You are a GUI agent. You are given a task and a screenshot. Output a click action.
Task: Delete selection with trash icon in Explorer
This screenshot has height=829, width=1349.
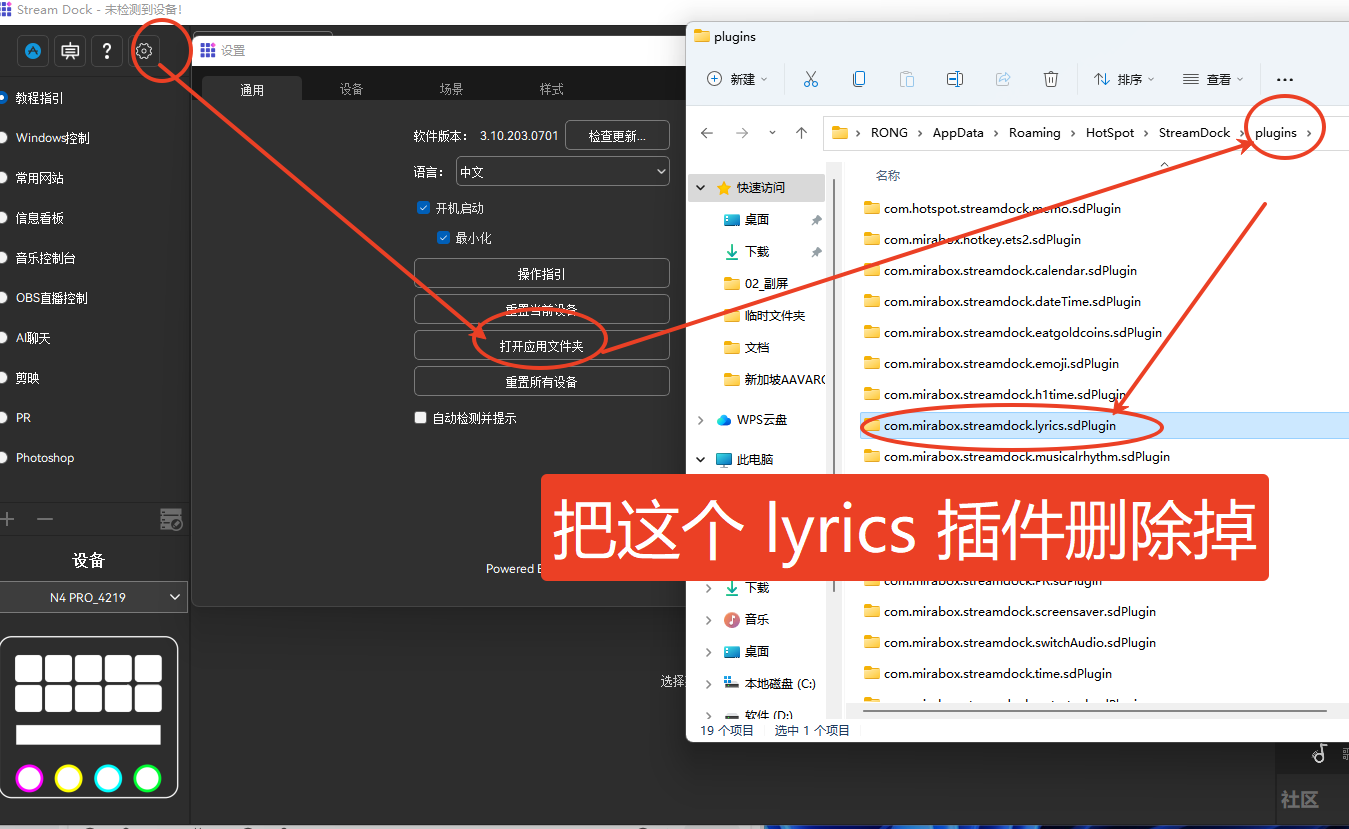tap(1051, 79)
